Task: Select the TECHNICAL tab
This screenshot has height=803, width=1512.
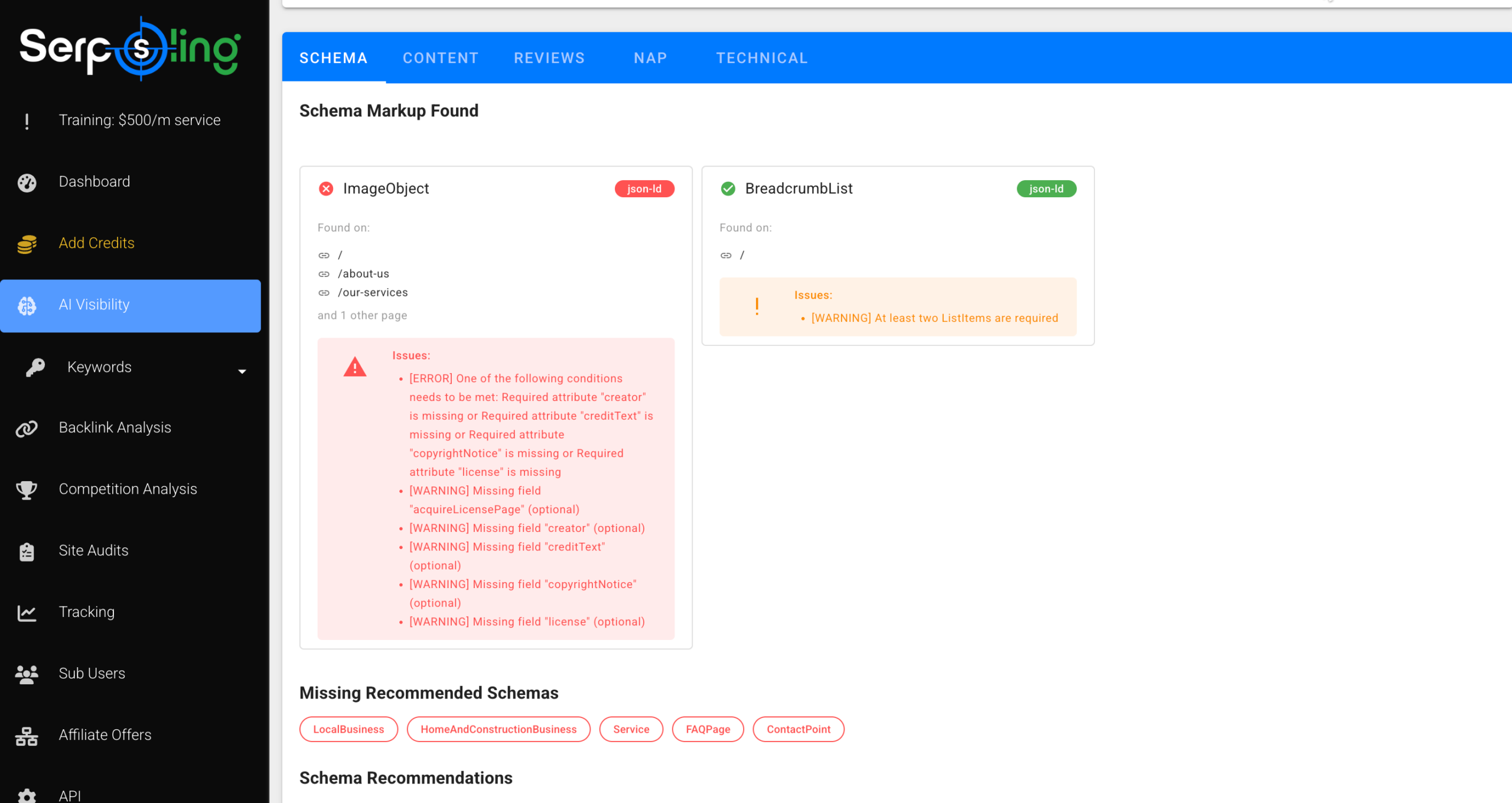Action: 761,58
